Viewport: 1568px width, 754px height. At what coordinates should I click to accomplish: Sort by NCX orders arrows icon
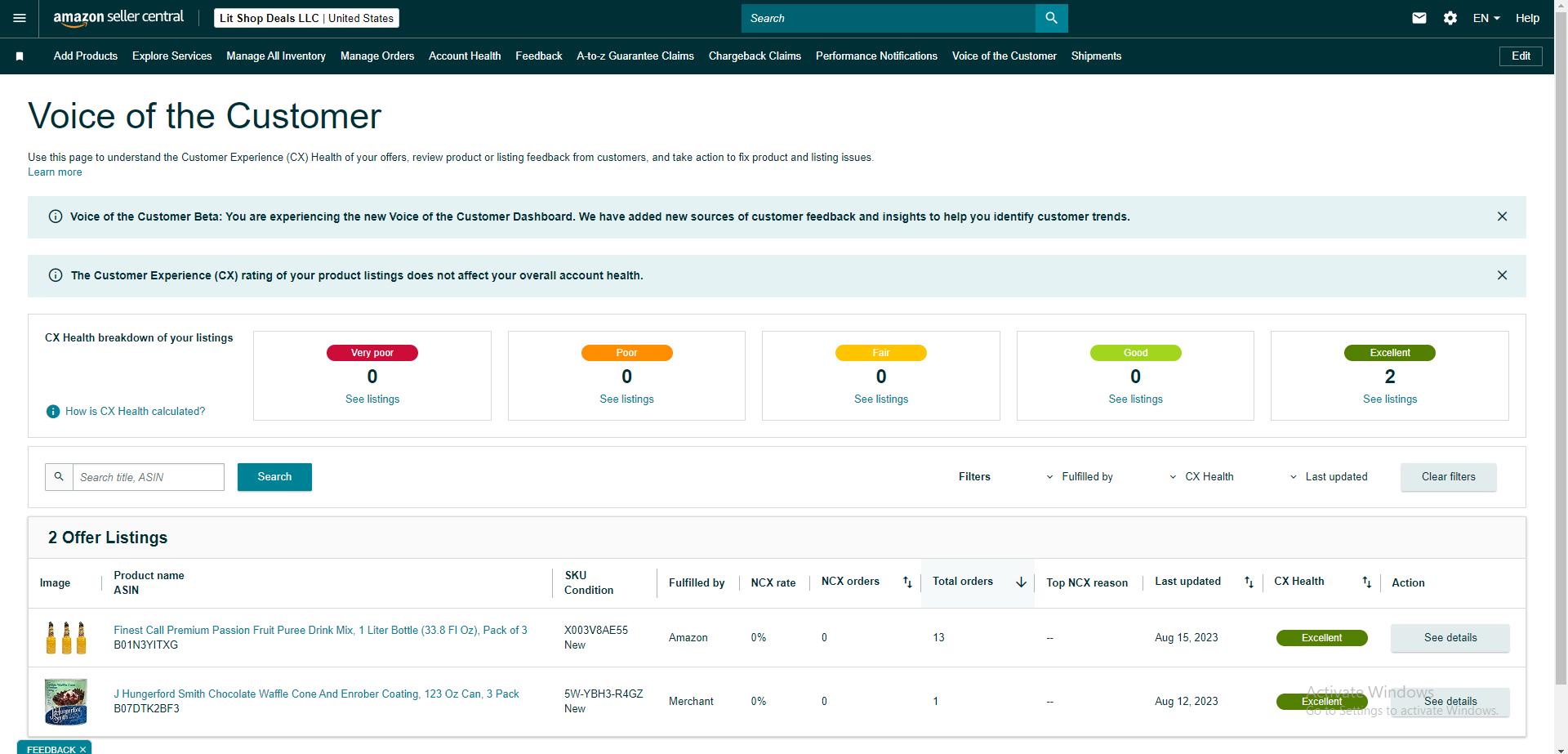pyautogui.click(x=907, y=582)
